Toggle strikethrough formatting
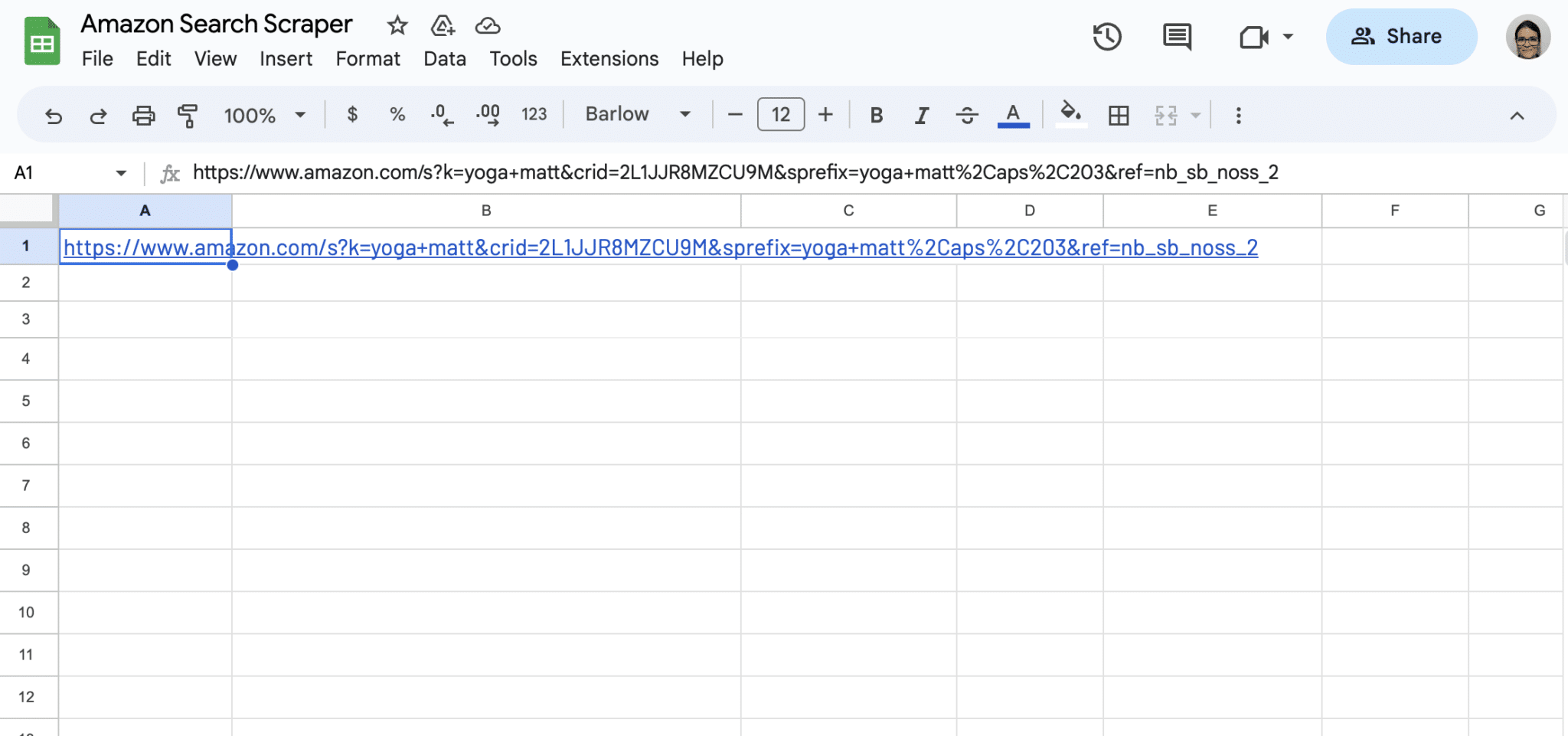1568x736 pixels. tap(967, 115)
